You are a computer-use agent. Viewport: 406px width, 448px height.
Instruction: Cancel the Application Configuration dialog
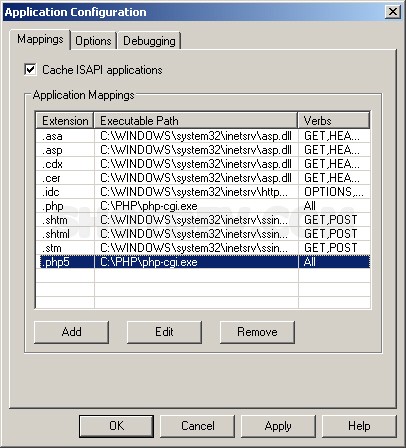[198, 426]
